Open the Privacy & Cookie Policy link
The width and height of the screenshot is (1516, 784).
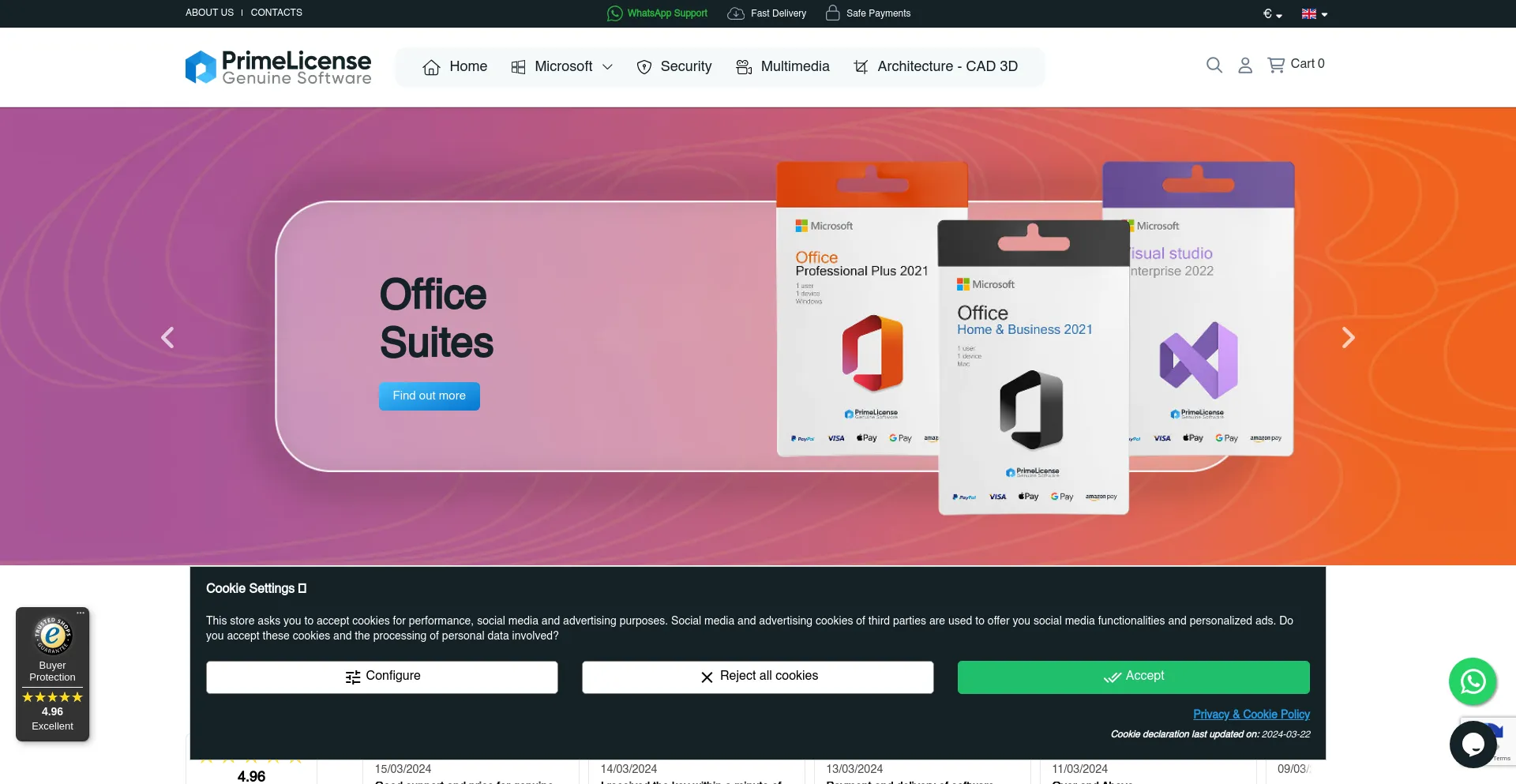(x=1251, y=715)
